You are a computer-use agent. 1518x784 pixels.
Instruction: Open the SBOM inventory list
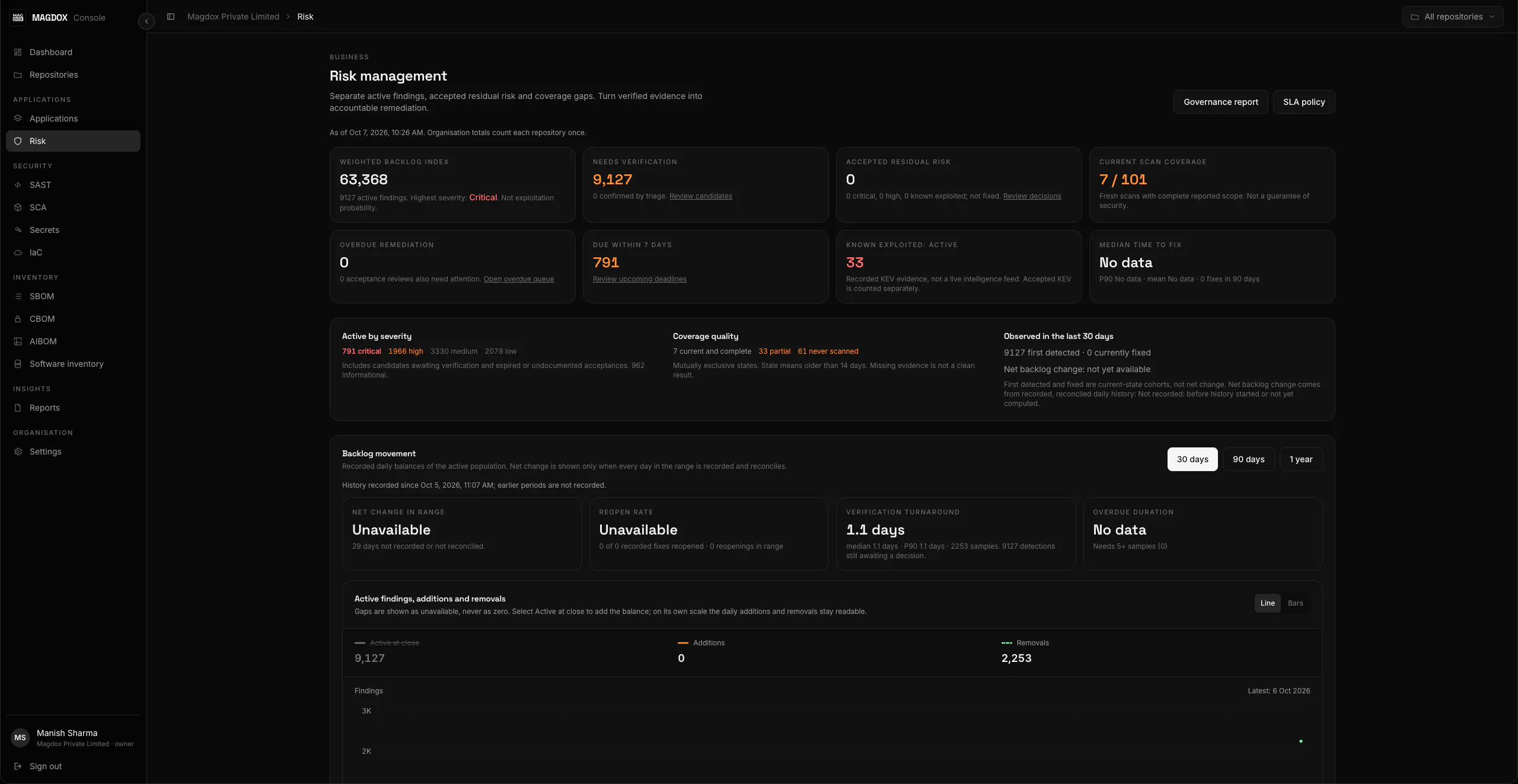coord(73,296)
